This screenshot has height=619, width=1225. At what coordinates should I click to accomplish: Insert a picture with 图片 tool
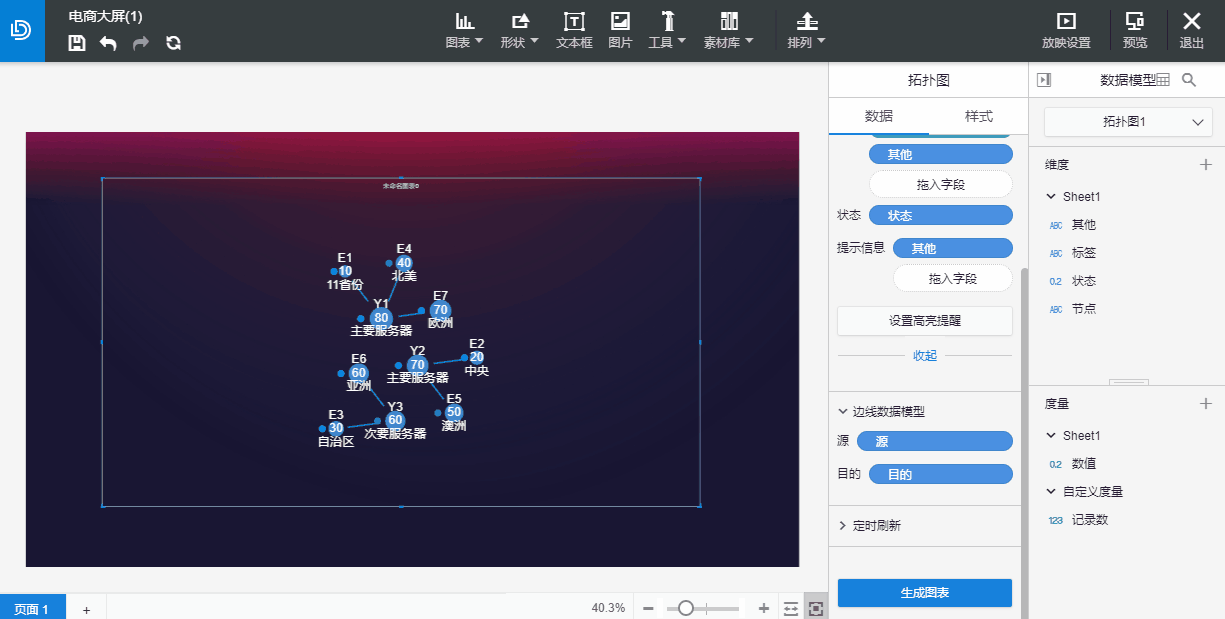620,30
